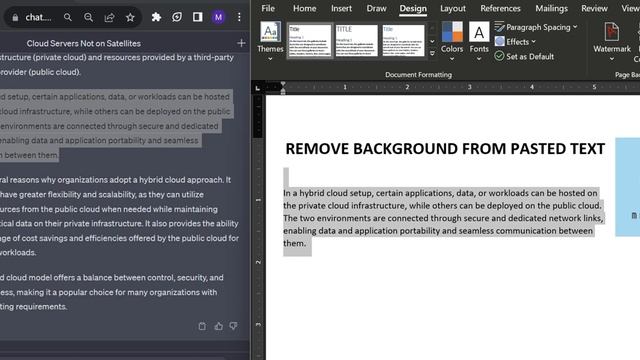Click the REMOVE BACKGROUND FROM PASTED TEXT heading

[x=445, y=149]
